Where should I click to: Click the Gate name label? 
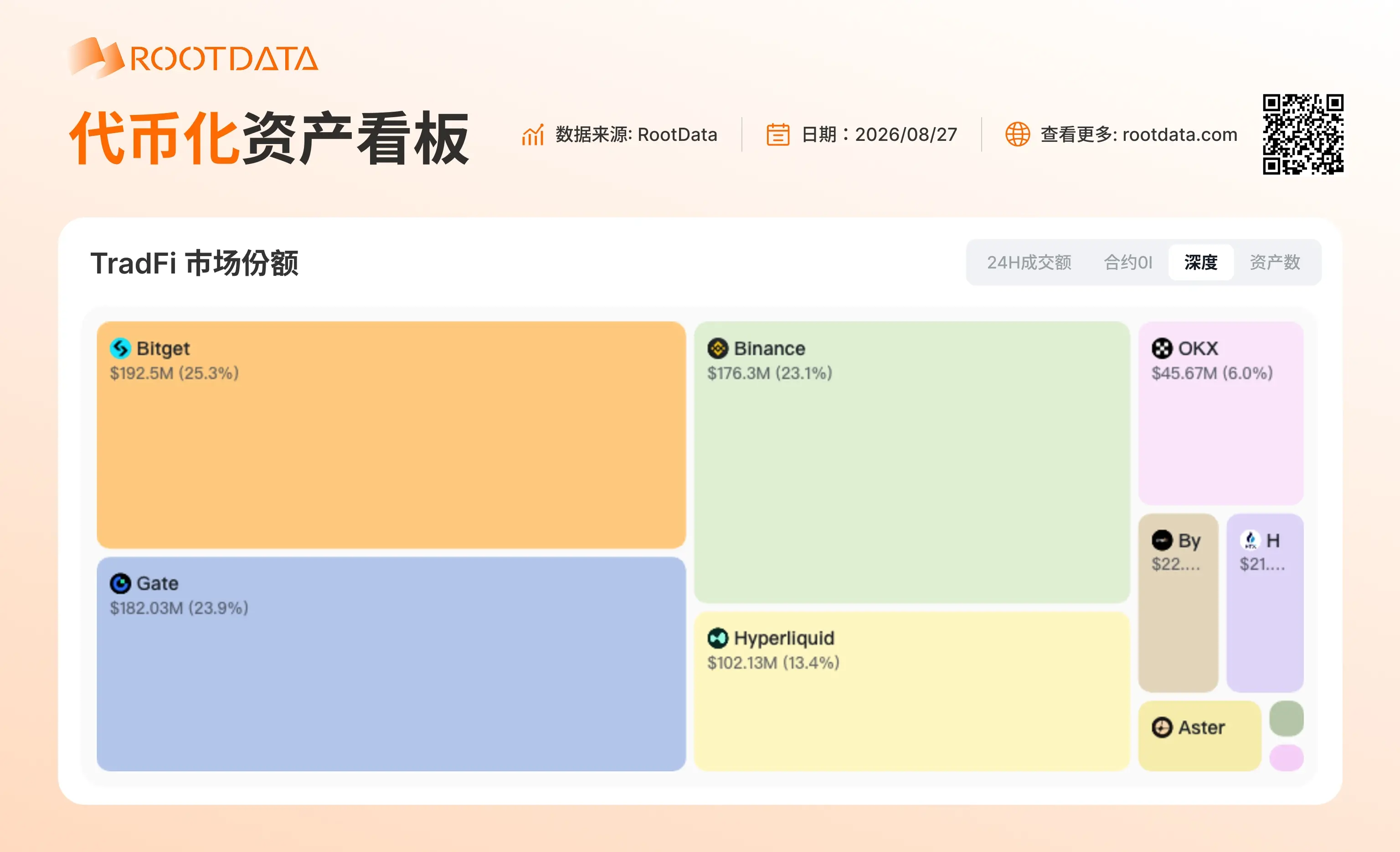157,583
